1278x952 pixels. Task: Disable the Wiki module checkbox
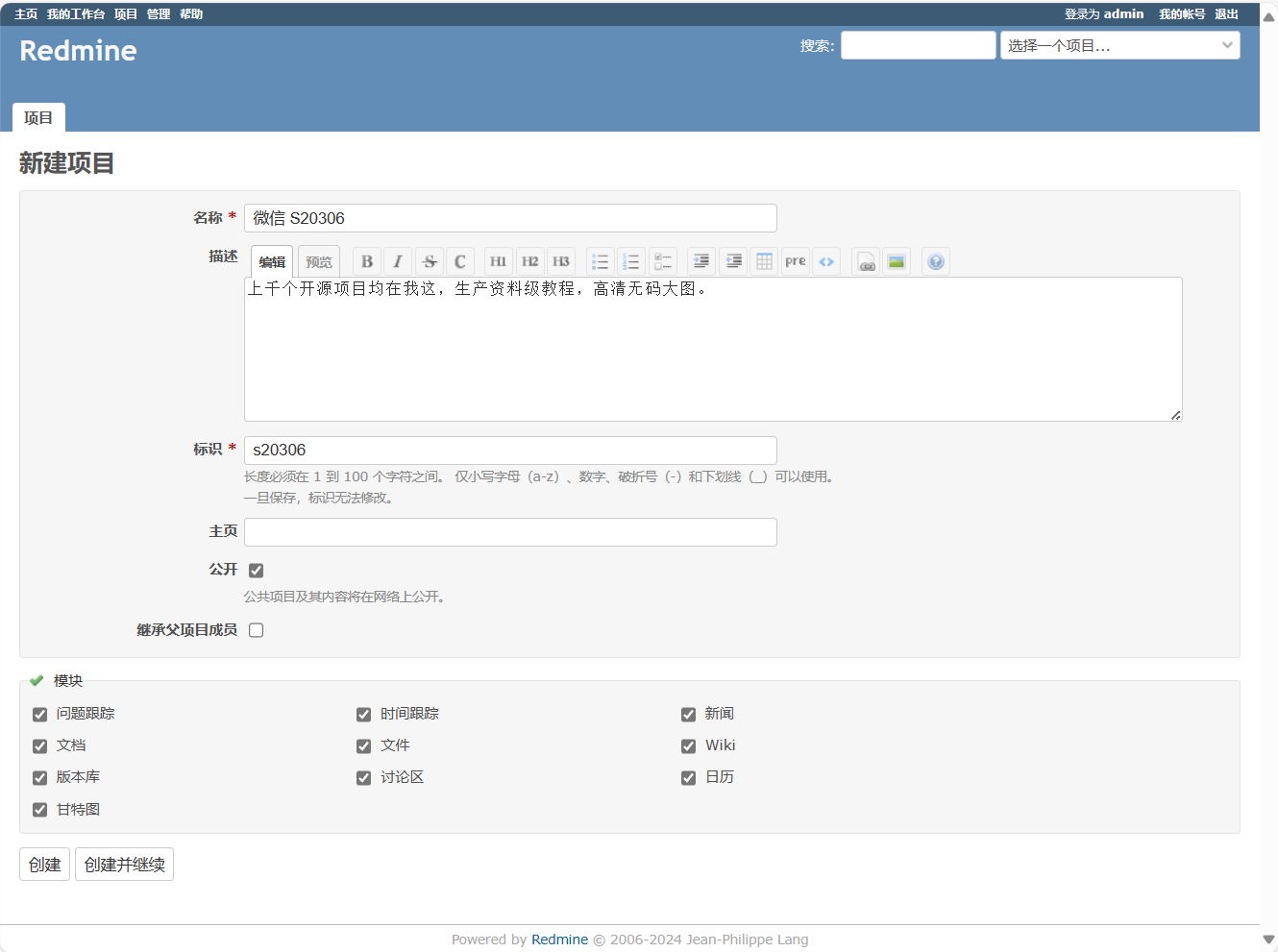pyautogui.click(x=688, y=746)
